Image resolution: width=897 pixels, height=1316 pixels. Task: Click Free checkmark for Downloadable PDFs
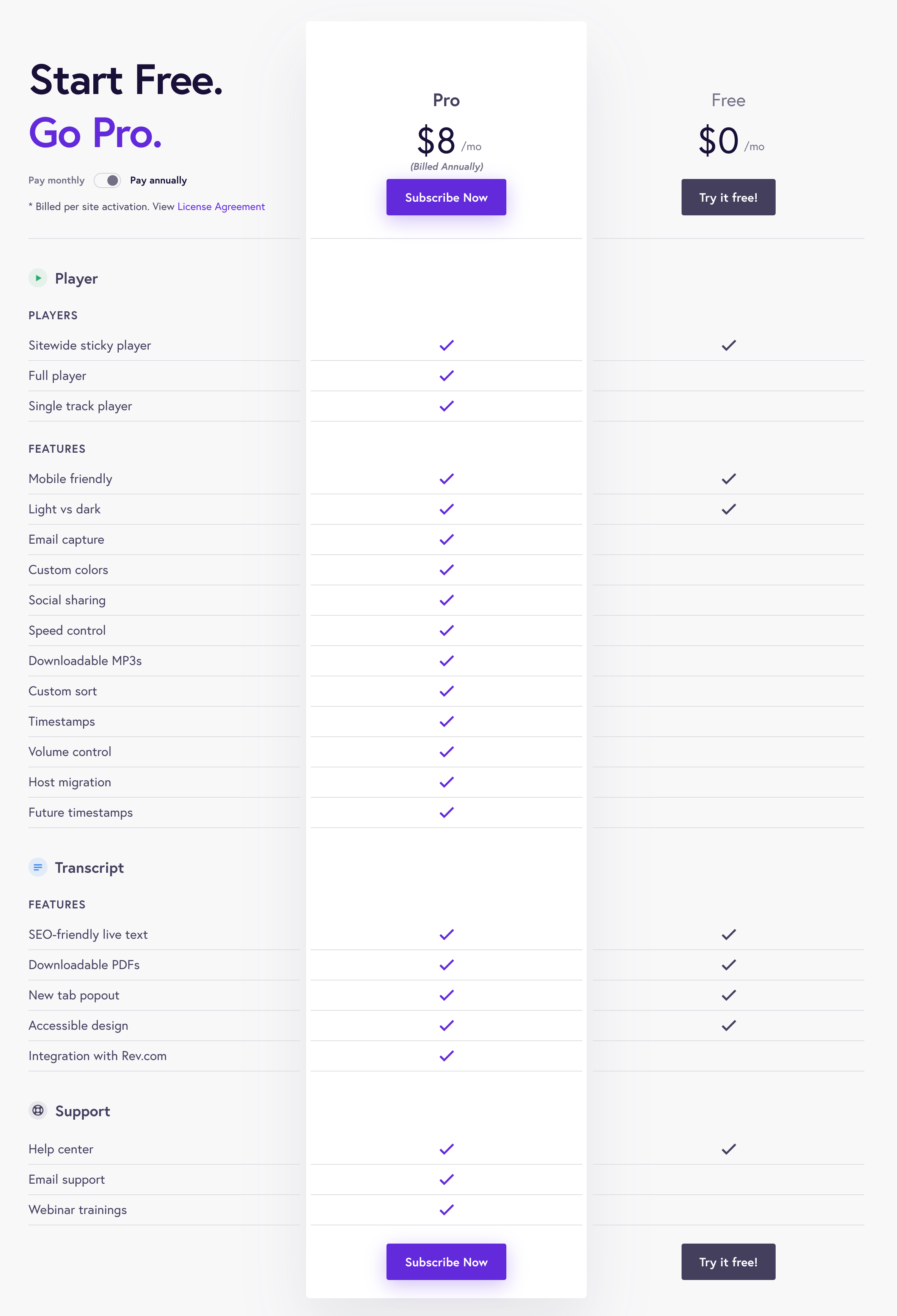(729, 965)
